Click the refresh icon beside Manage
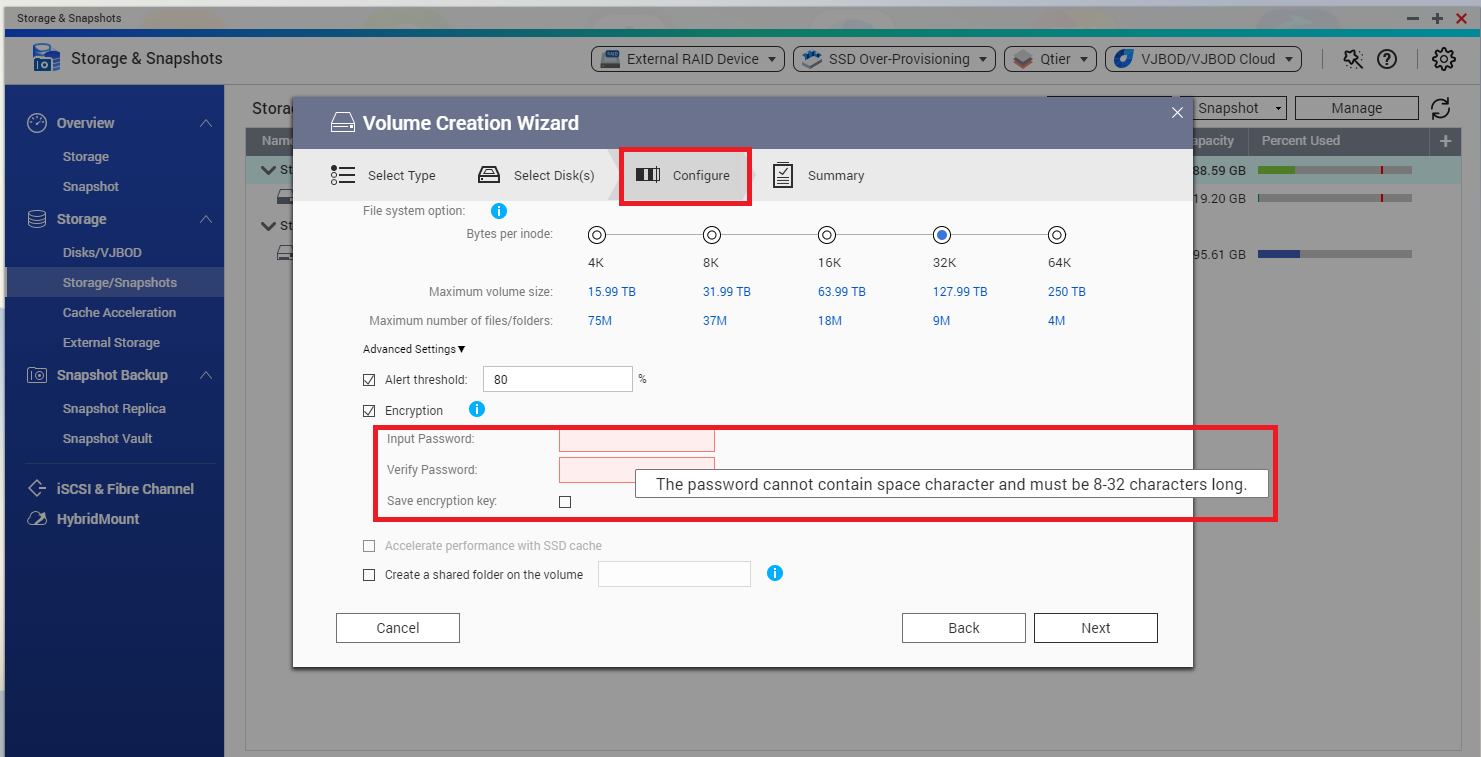This screenshot has height=757, width=1481. (1440, 108)
